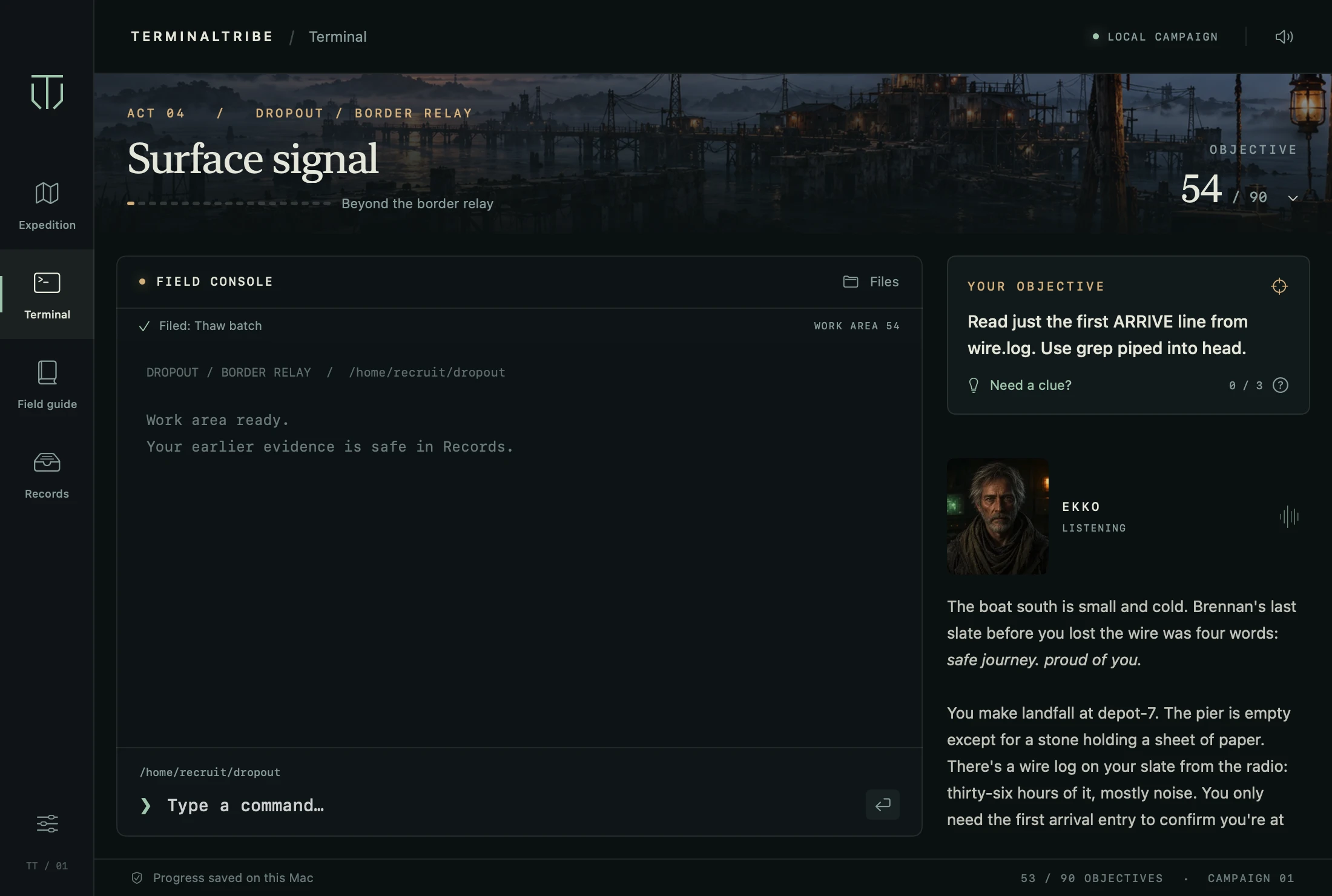Open the Expedition map view

[x=47, y=206]
